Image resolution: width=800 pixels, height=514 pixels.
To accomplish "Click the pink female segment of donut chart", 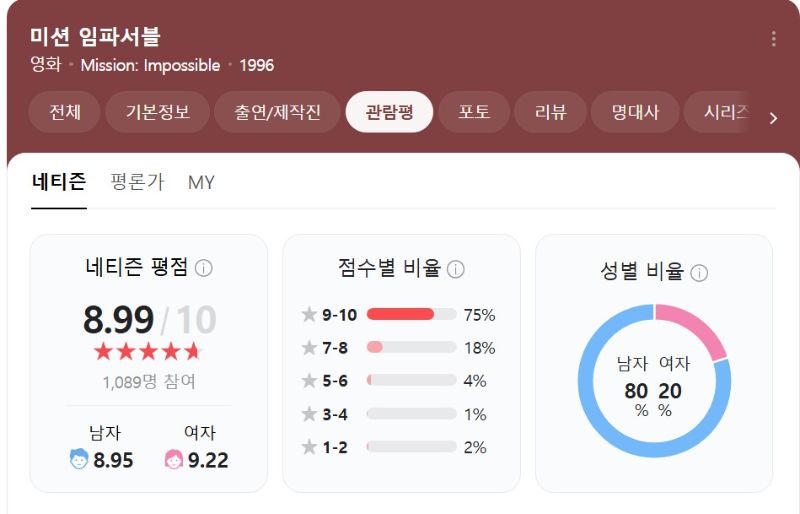I will [694, 327].
